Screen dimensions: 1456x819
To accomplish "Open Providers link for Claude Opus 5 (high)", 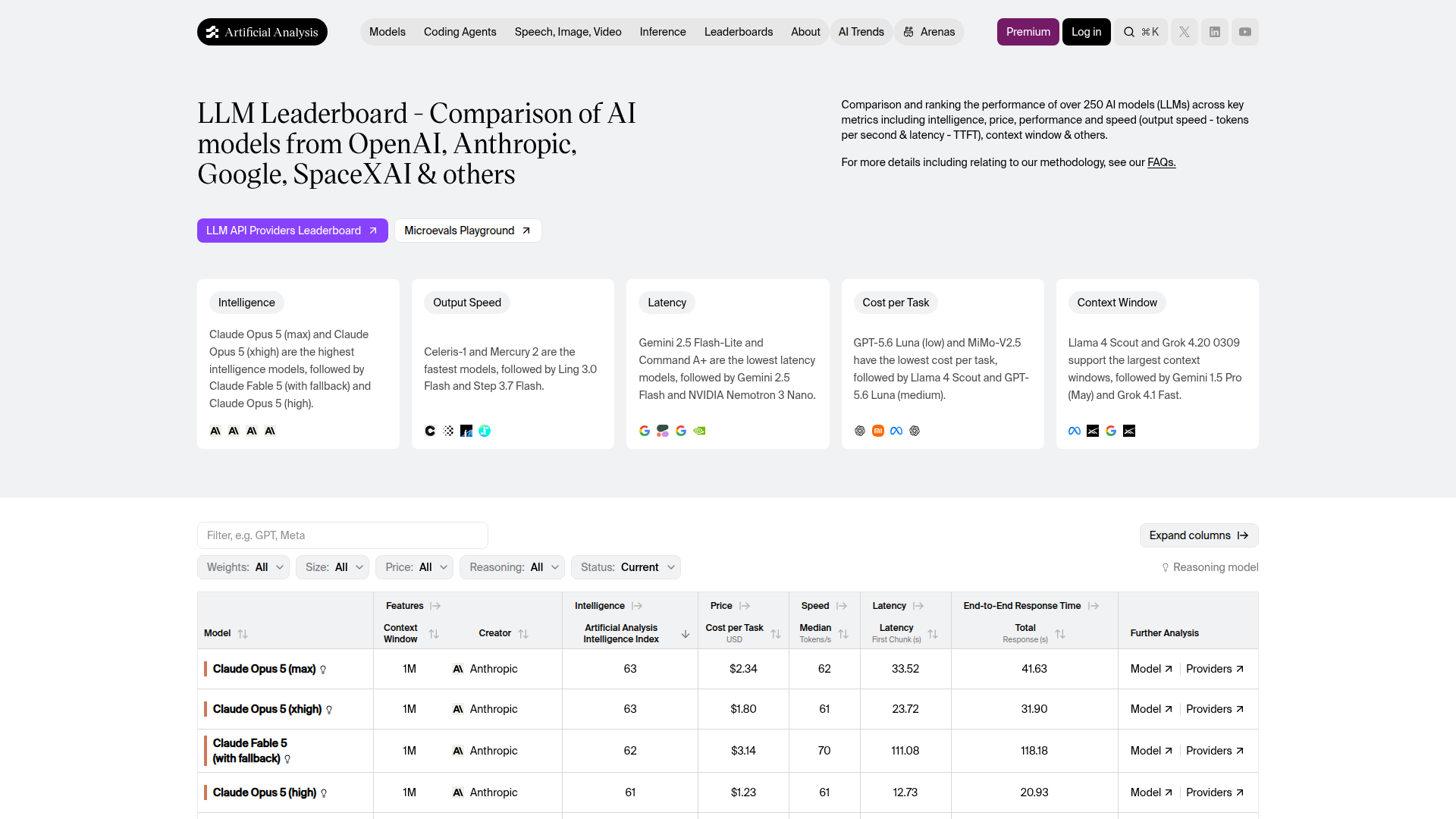I will pos(1215,792).
